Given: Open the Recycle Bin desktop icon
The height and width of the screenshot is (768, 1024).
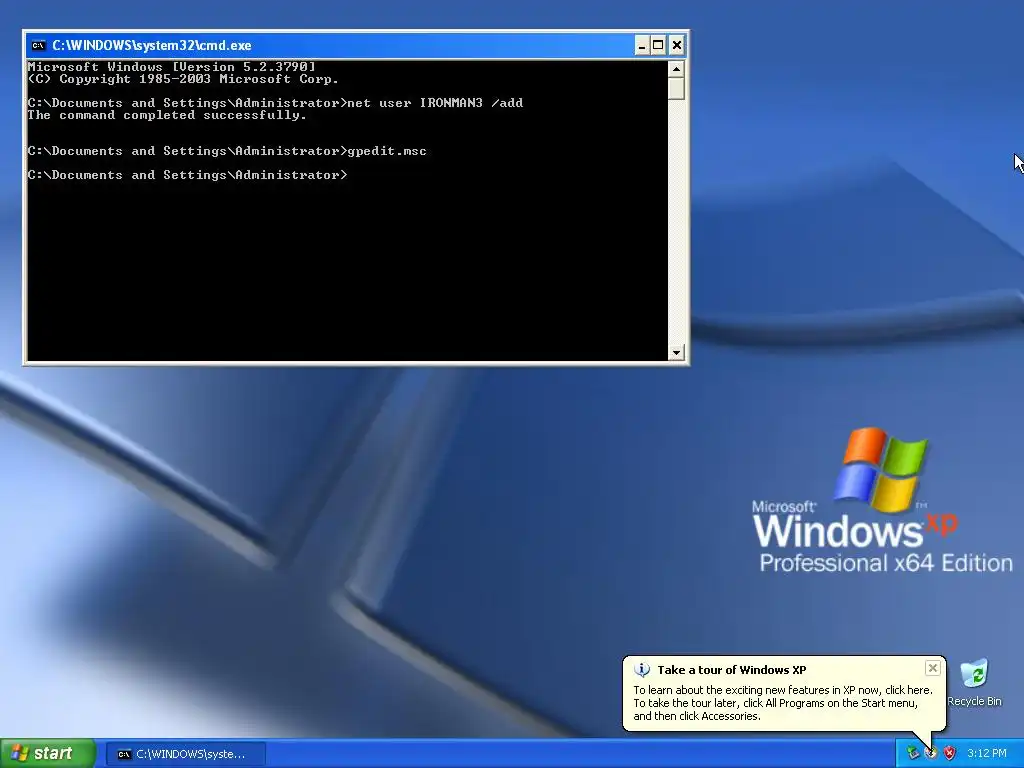Looking at the screenshot, I should coord(974,683).
